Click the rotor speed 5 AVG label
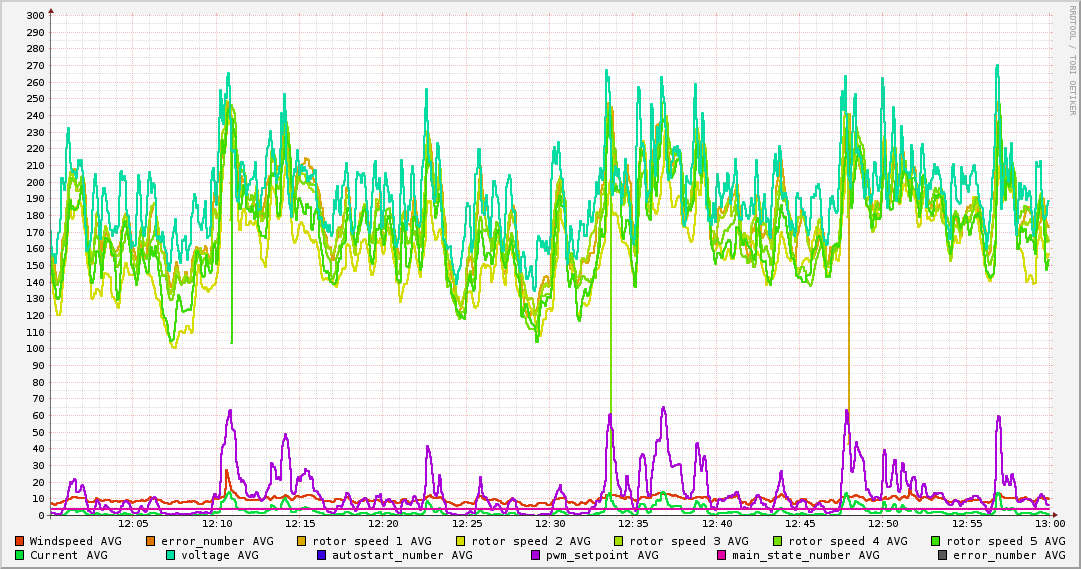Viewport: 1081px width, 569px height. pyautogui.click(x=1005, y=541)
